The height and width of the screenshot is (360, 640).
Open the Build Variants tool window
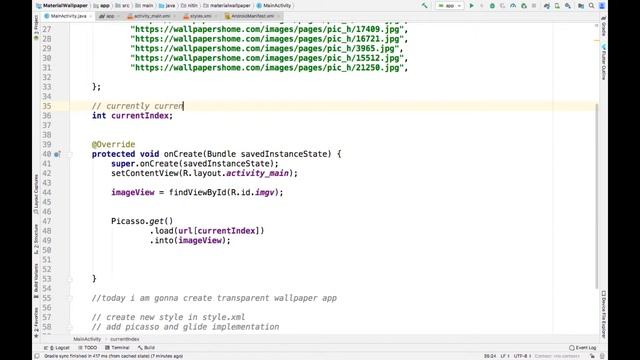tap(36, 281)
